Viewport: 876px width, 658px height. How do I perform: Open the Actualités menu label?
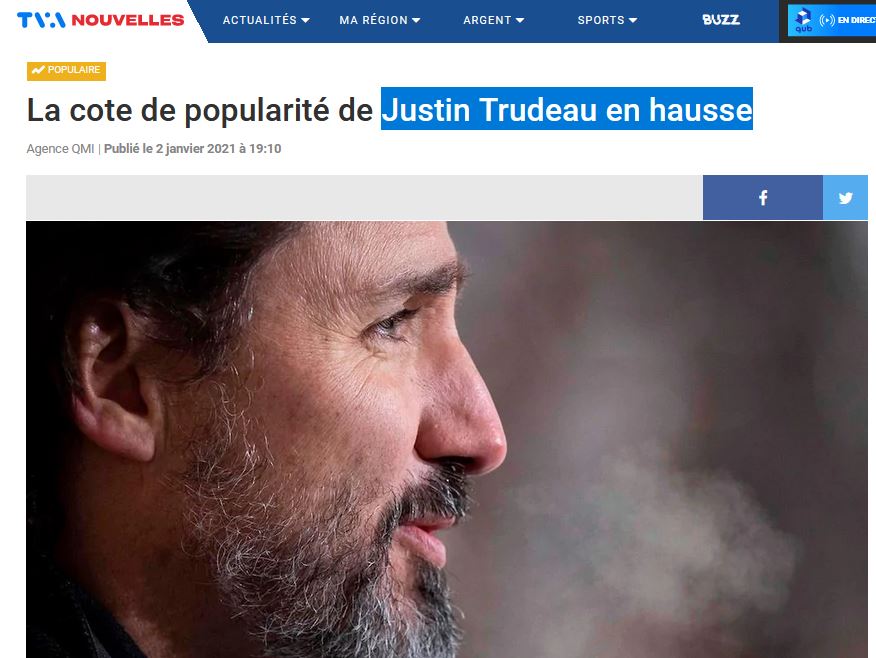point(260,20)
